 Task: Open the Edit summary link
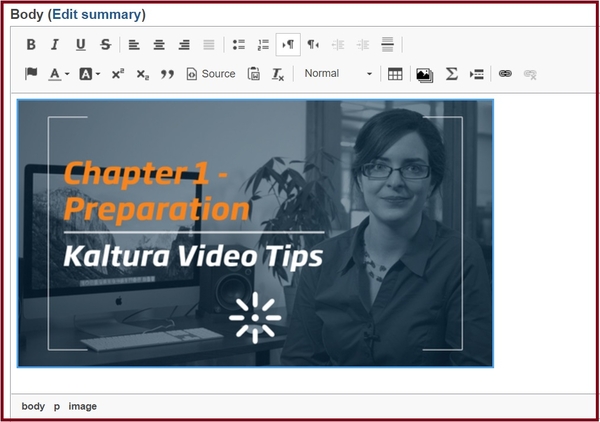point(98,15)
